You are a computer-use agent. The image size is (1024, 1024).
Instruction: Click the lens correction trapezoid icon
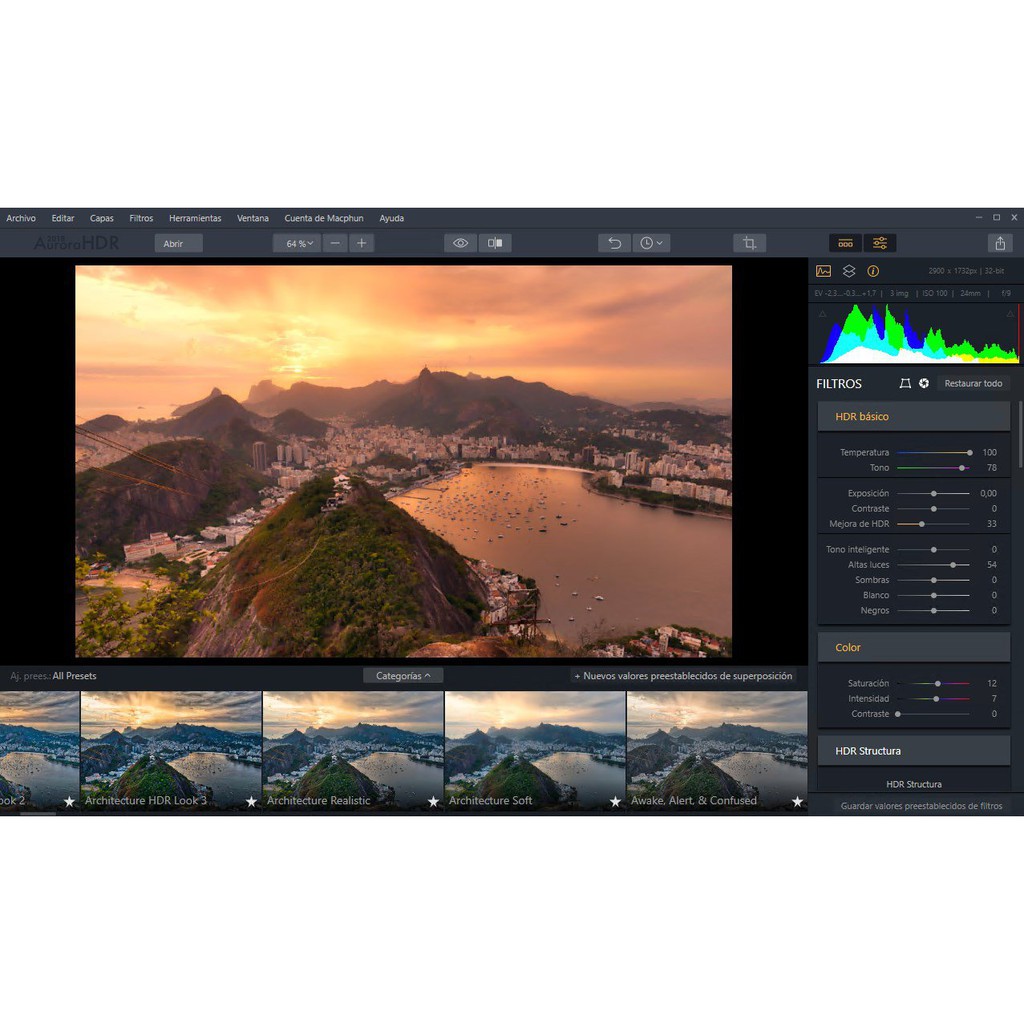tap(905, 383)
